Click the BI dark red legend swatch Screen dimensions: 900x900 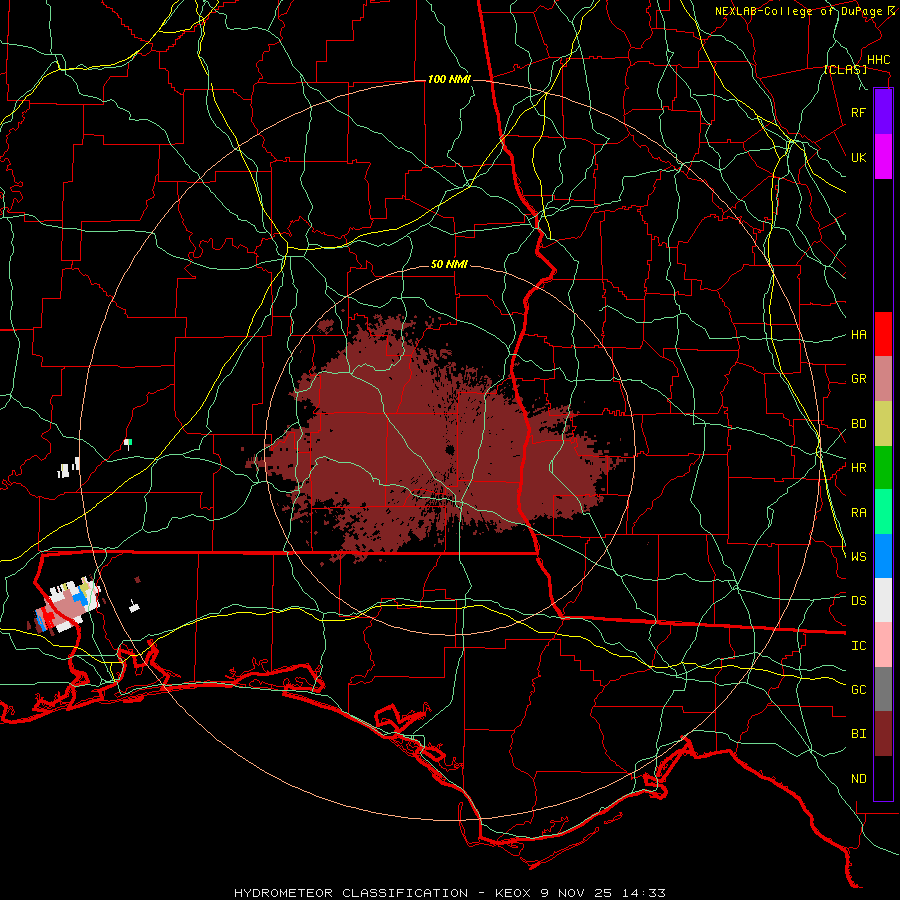[883, 734]
